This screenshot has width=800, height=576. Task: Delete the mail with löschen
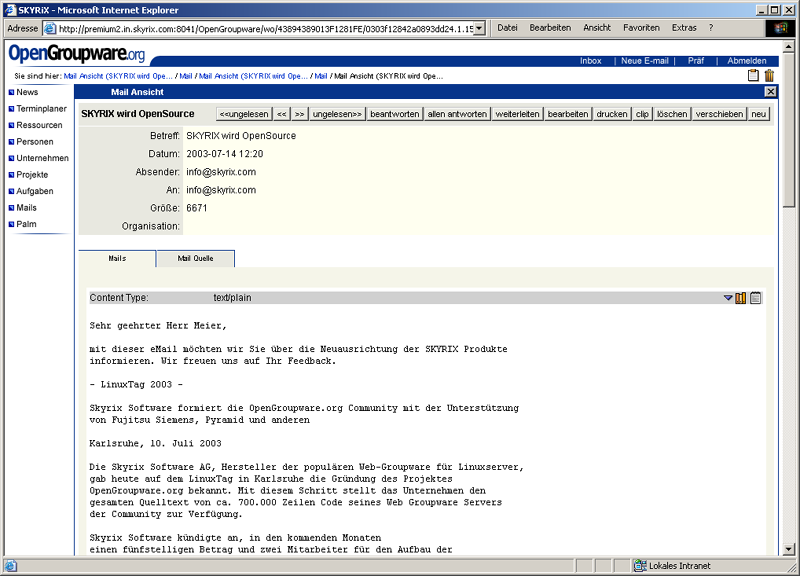coord(672,114)
